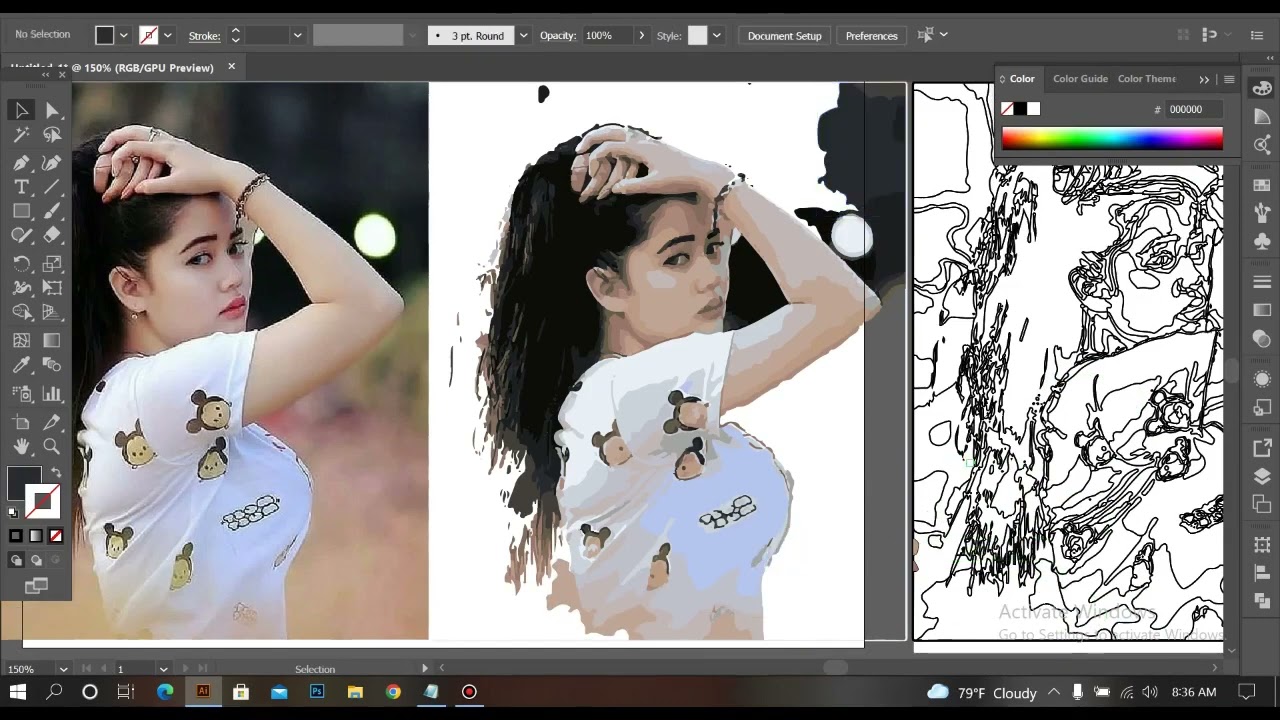The width and height of the screenshot is (1280, 720).
Task: Switch to Gradient paint mode
Action: (x=36, y=536)
